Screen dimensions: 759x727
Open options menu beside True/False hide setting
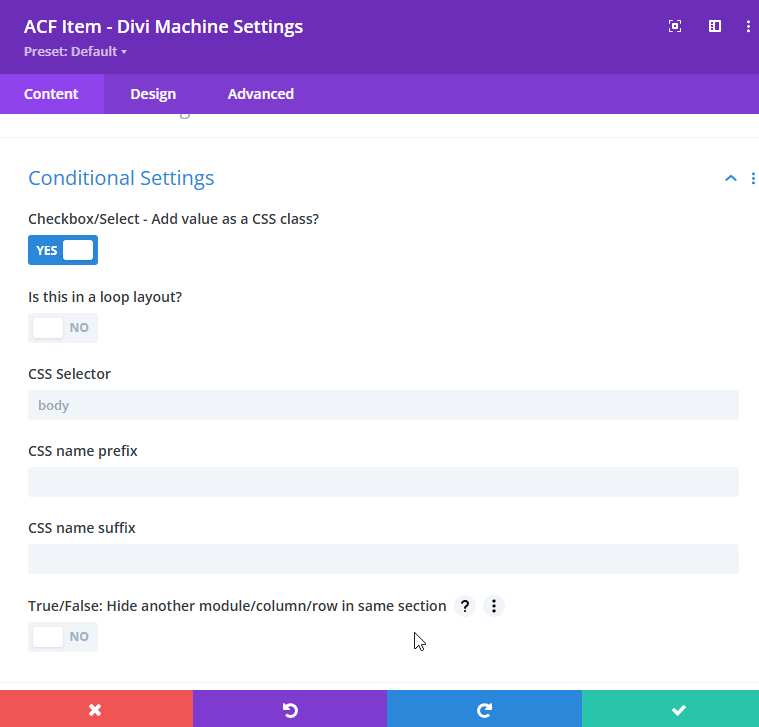pos(494,606)
